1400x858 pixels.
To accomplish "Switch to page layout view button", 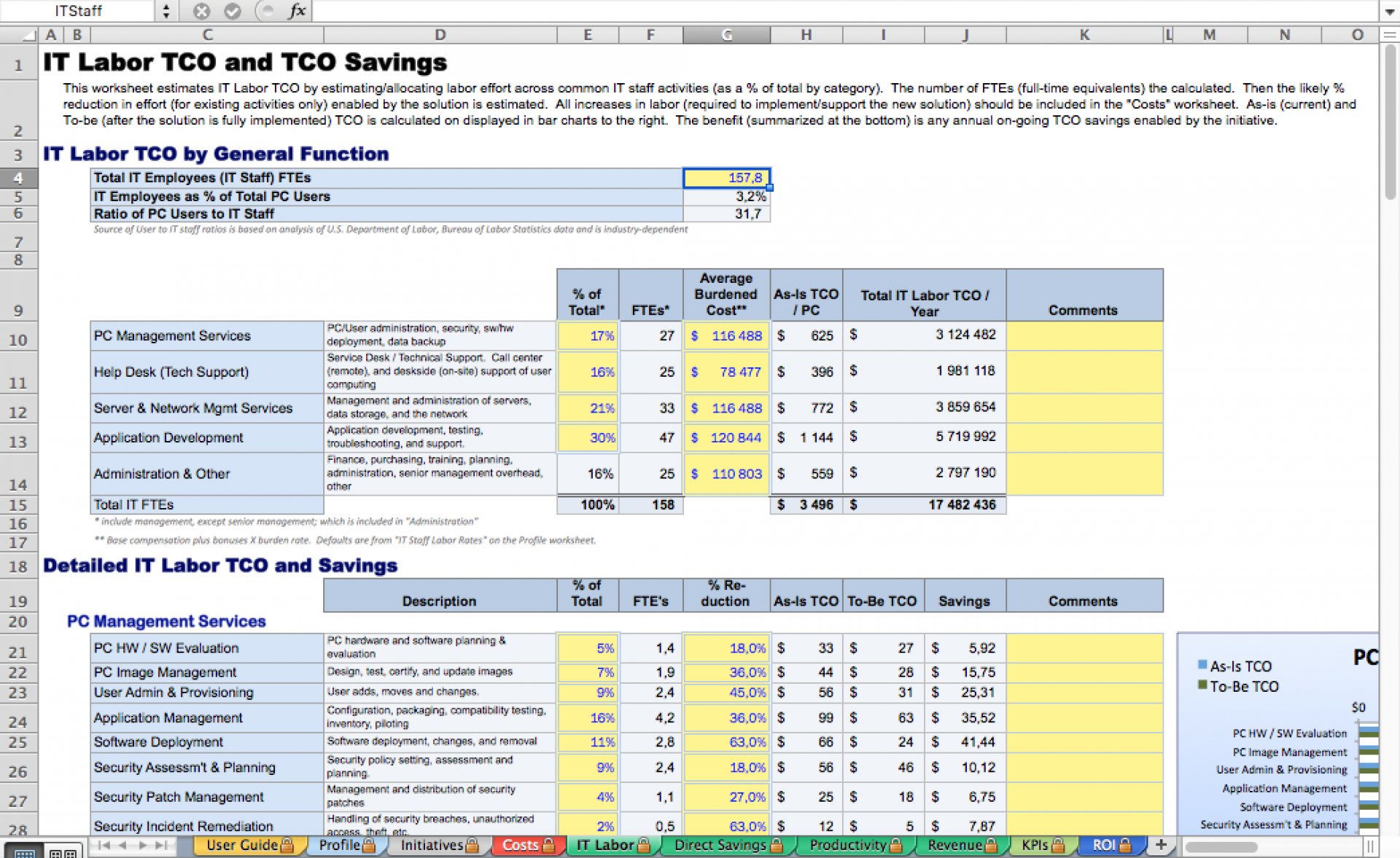I will [63, 851].
